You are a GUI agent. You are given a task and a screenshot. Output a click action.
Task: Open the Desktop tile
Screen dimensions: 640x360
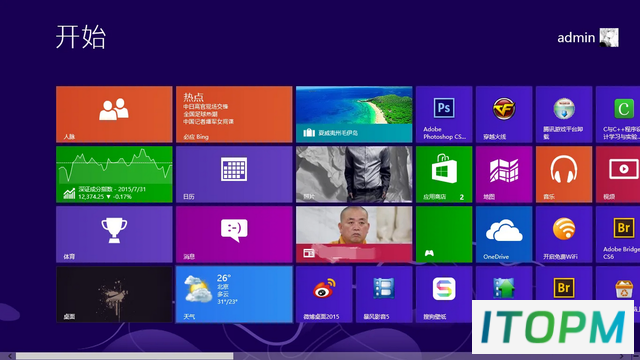114,294
